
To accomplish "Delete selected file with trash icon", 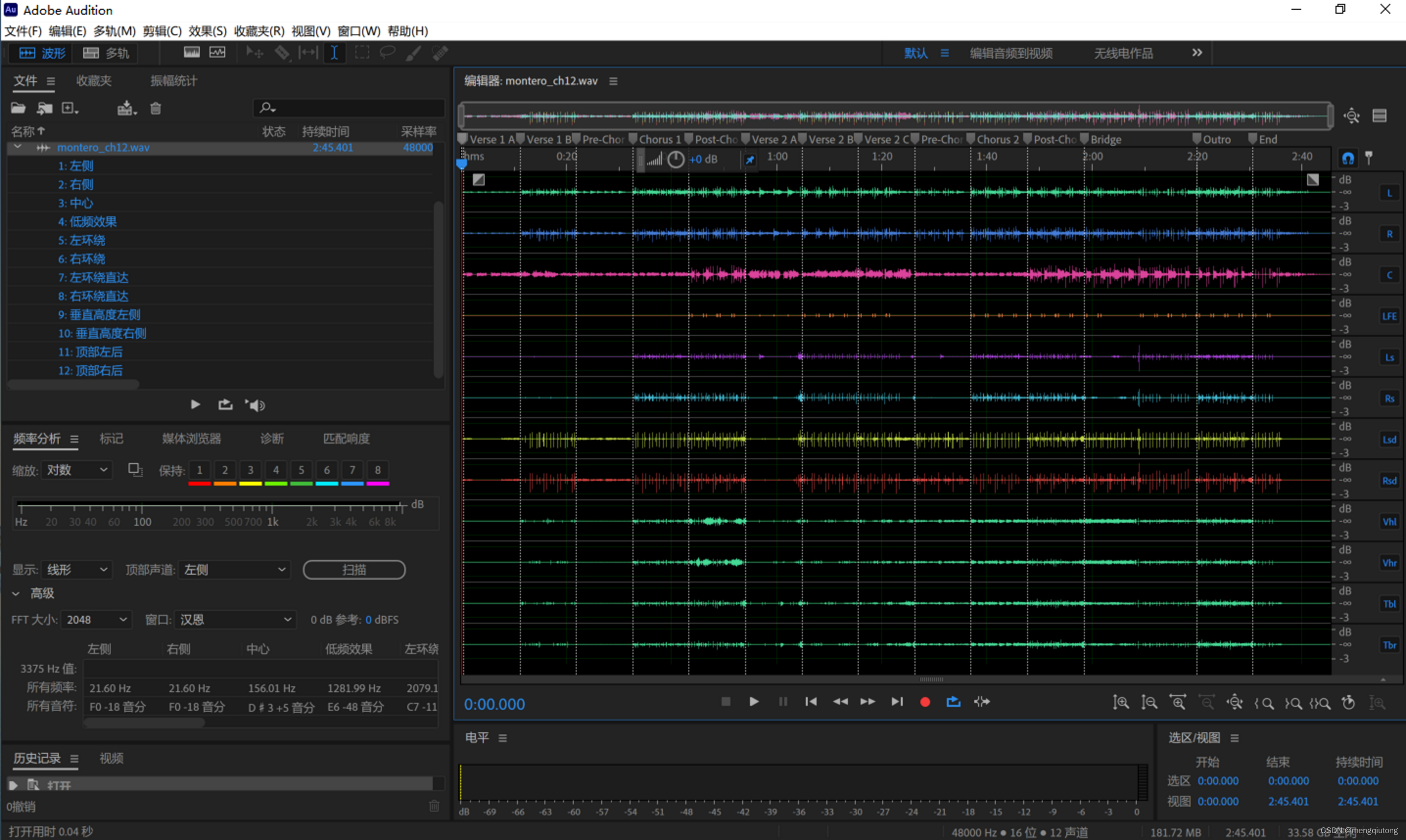I will pos(156,108).
